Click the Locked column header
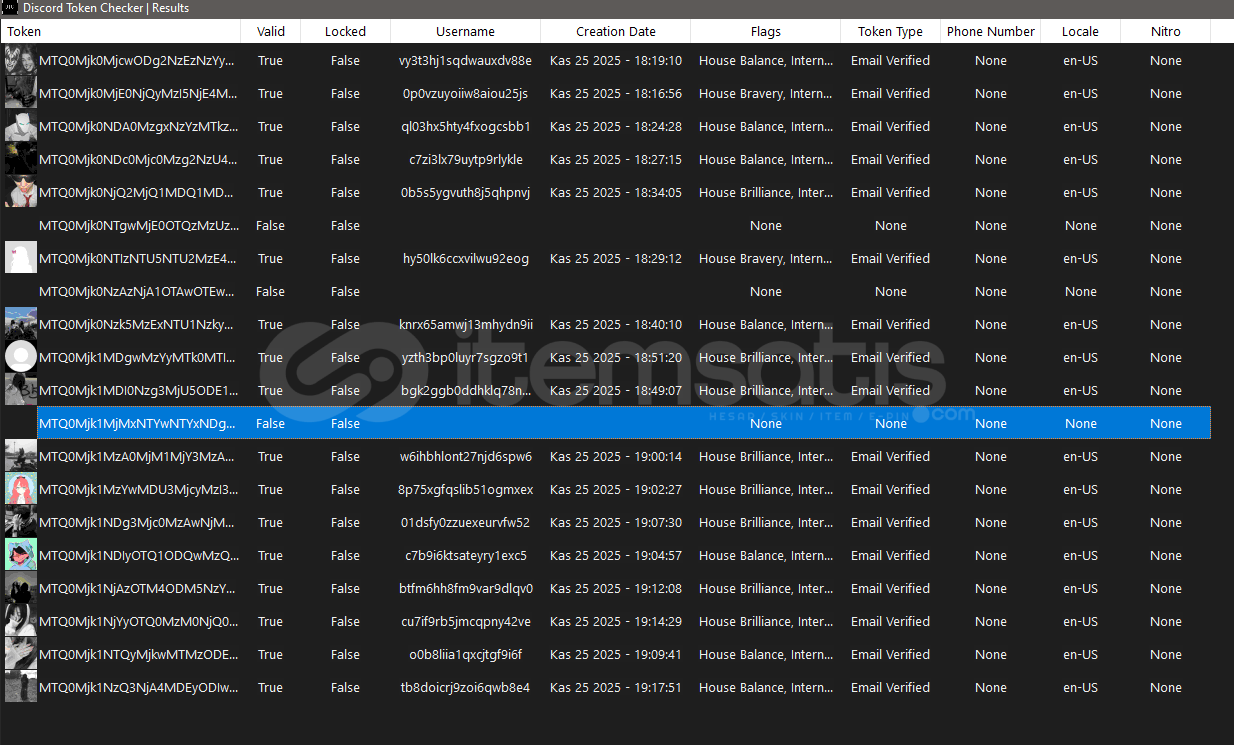The image size is (1234, 745). pos(345,32)
